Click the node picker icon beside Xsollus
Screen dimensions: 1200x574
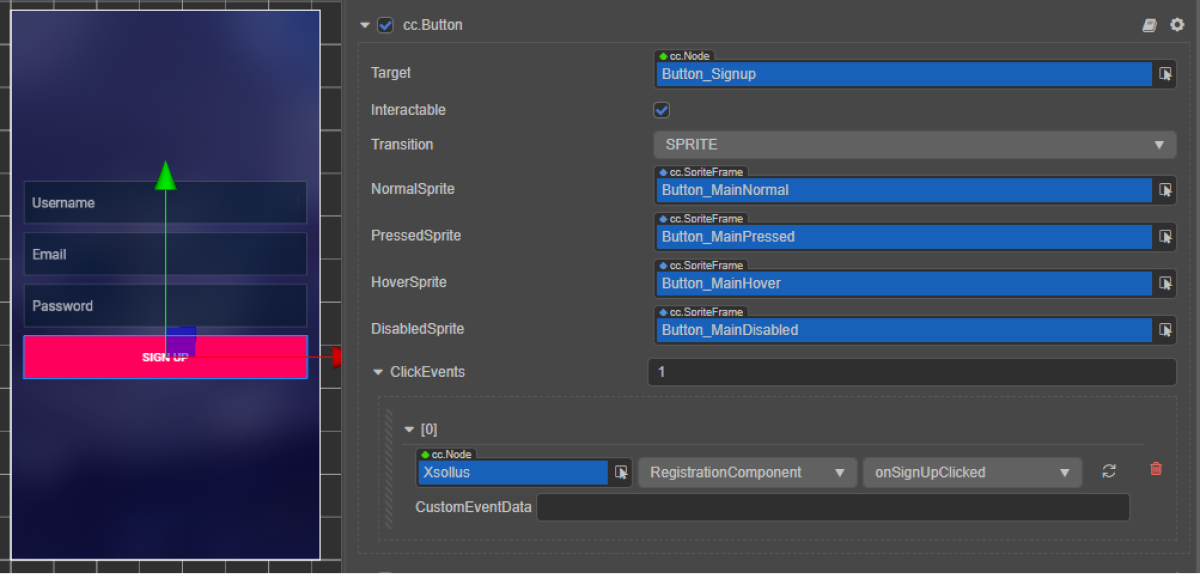pyautogui.click(x=621, y=472)
